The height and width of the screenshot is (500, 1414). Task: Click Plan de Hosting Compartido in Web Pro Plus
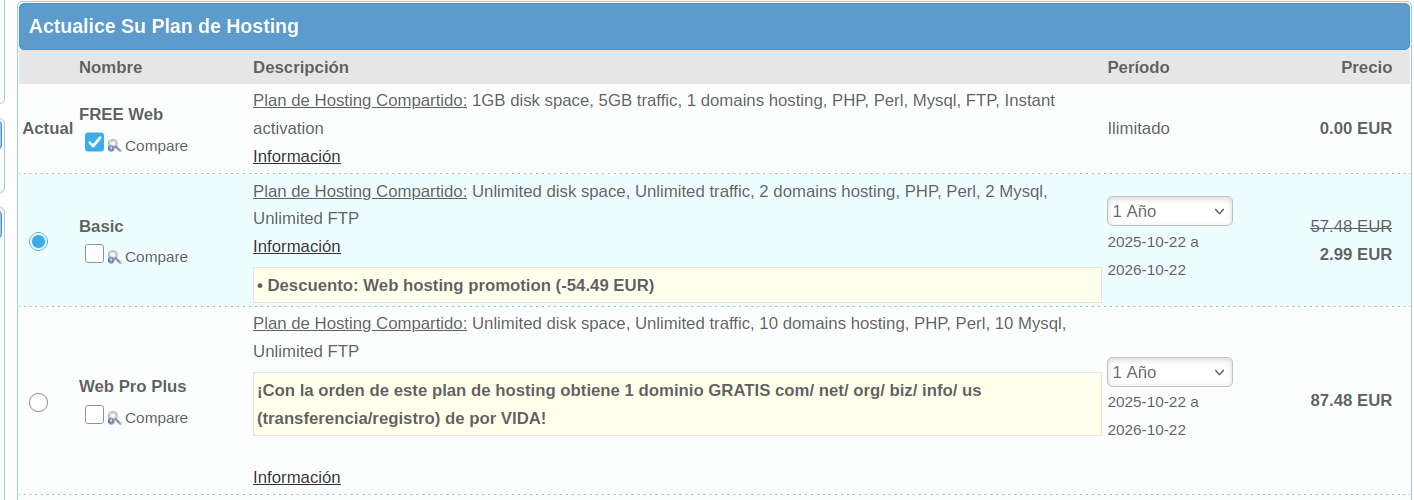coord(359,323)
